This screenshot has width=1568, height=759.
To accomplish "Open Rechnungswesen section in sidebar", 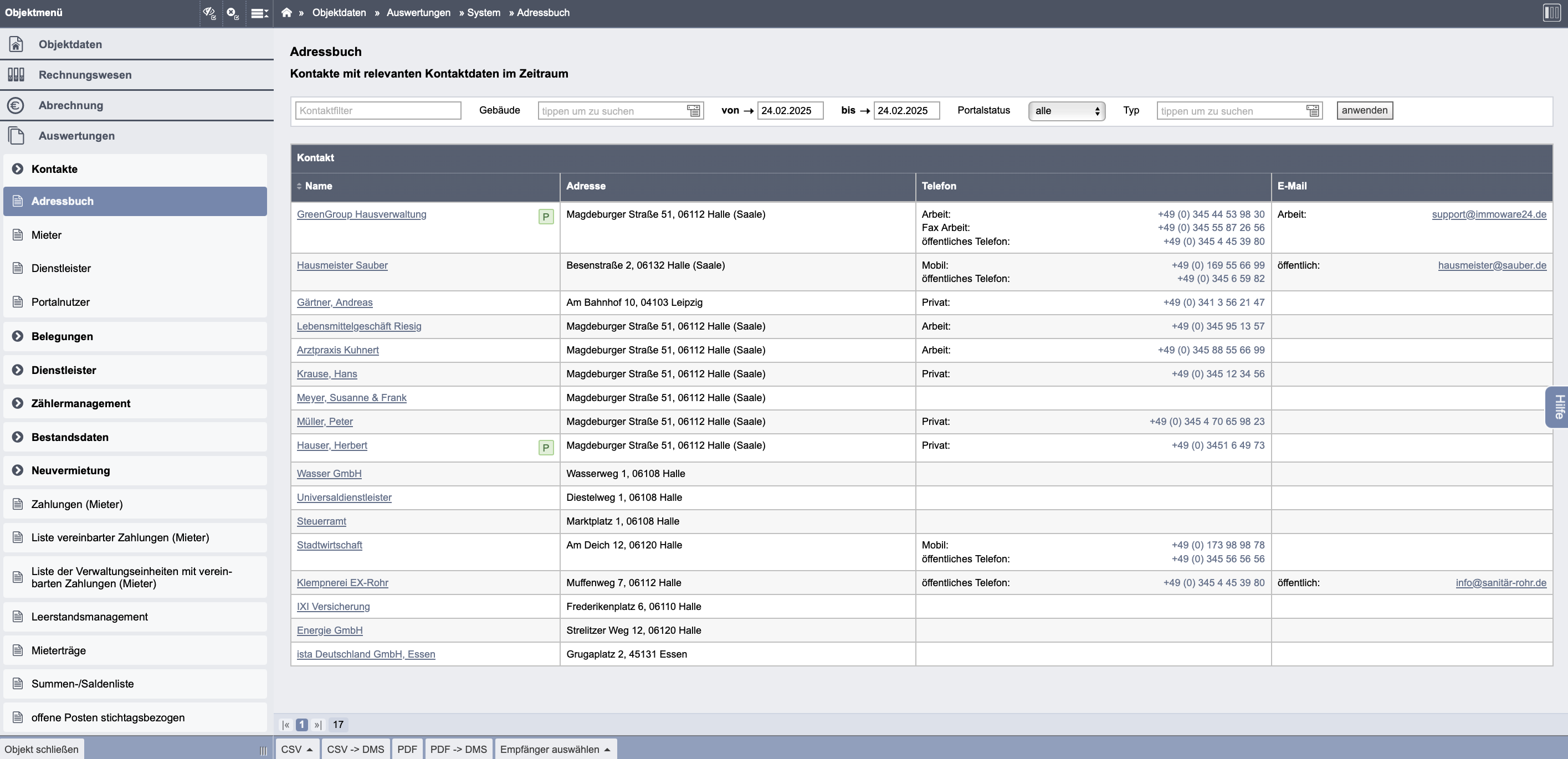I will pyautogui.click(x=137, y=75).
